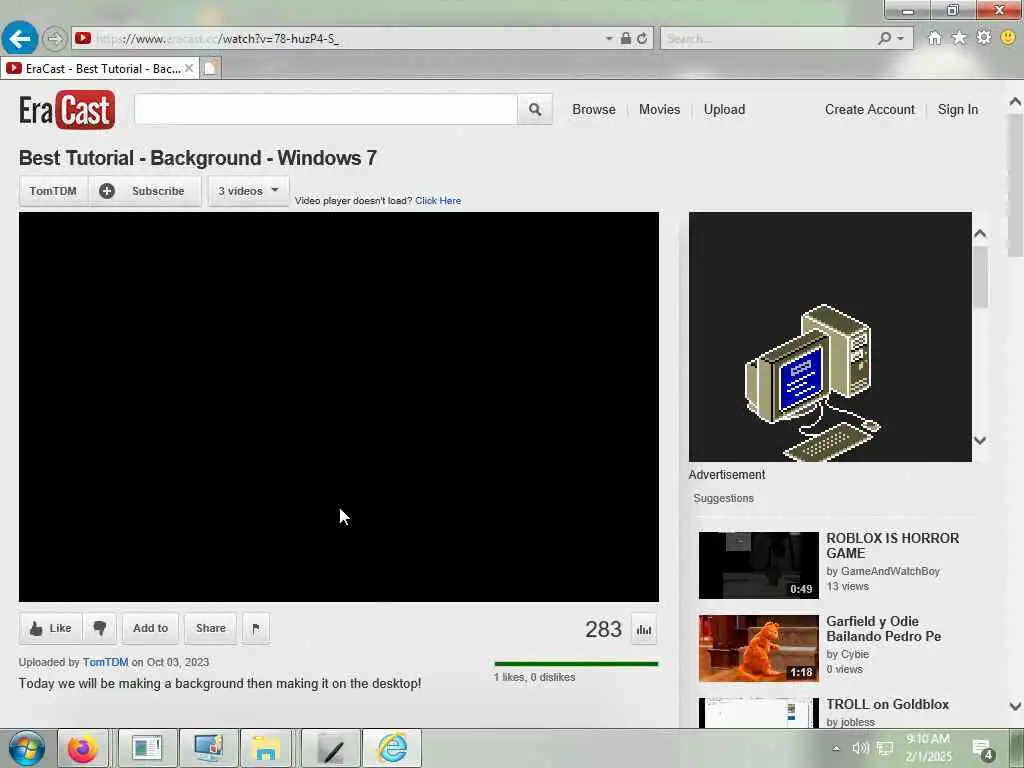The image size is (1024, 768).
Task: Click the likes ratio green bar
Action: point(576,664)
